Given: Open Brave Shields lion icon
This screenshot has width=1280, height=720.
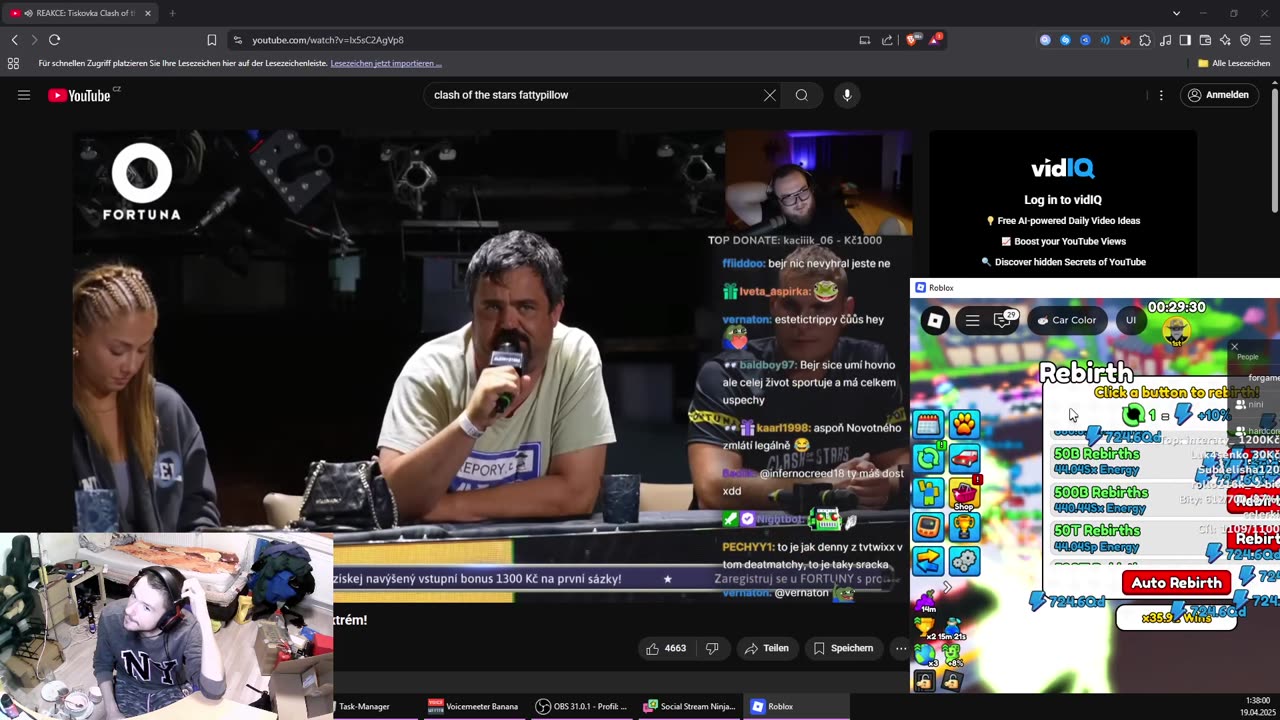Looking at the screenshot, I should [x=912, y=40].
